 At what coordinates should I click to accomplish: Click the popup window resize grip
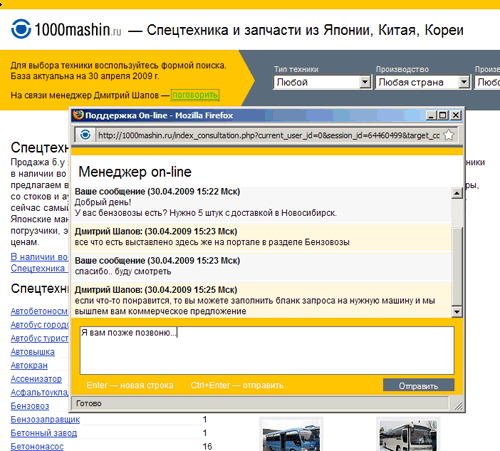[458, 405]
